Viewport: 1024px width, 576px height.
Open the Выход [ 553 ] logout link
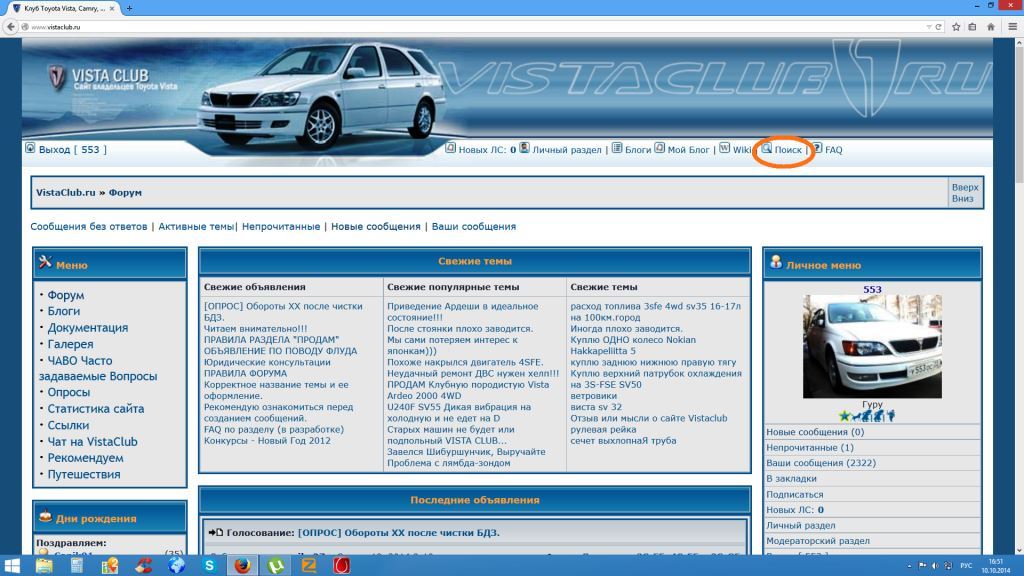click(72, 150)
